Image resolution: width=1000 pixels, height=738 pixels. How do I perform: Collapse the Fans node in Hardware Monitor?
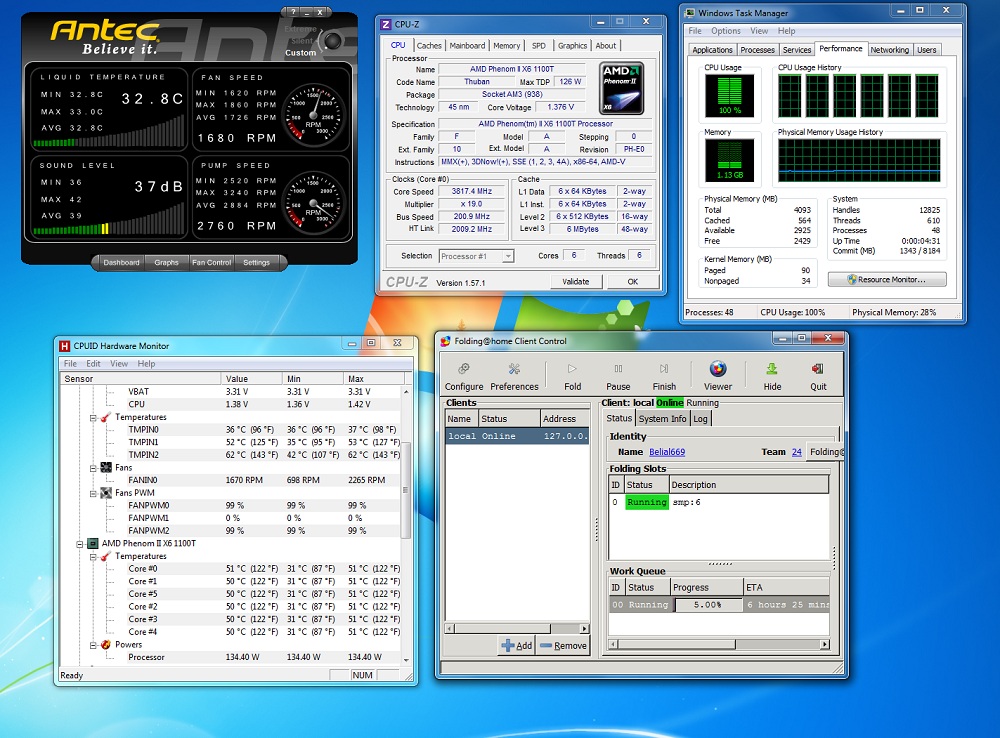coord(93,468)
